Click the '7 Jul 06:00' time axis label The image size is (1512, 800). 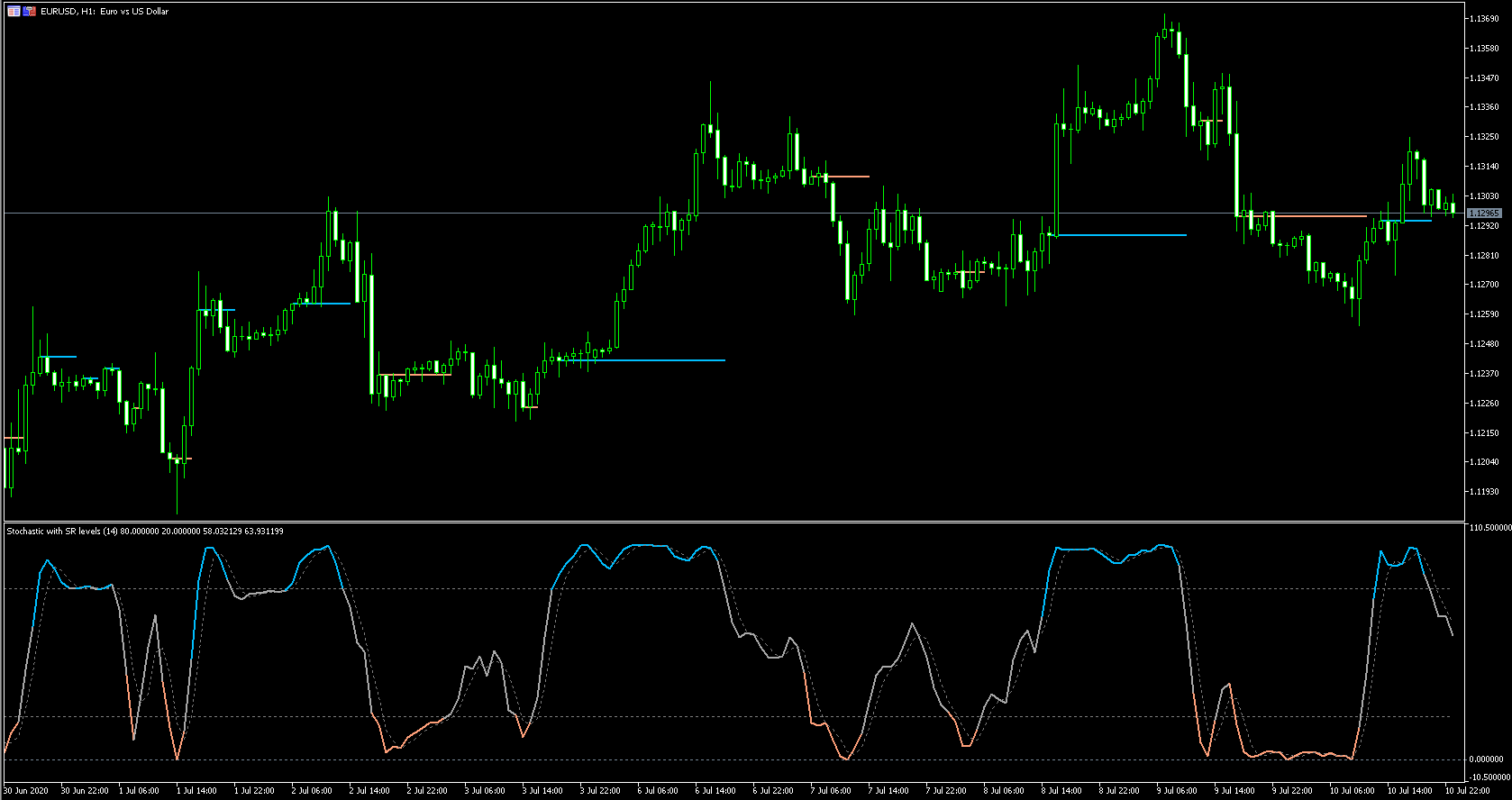point(831,791)
